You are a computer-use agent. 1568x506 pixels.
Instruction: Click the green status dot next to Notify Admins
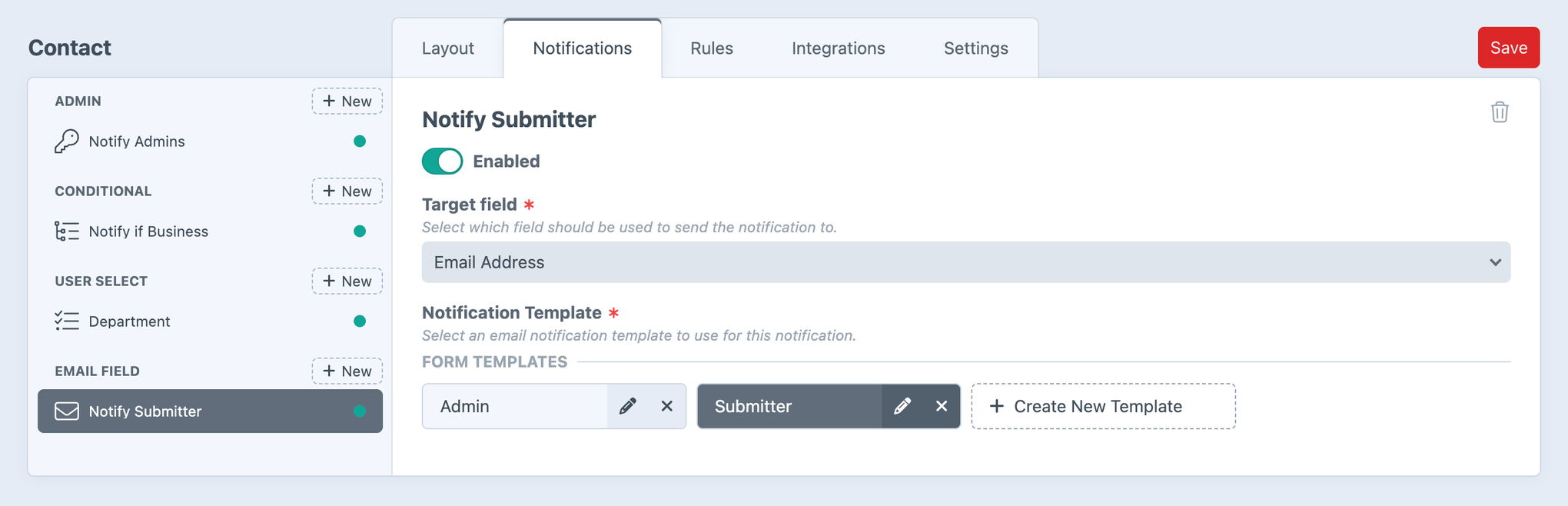coord(359,141)
